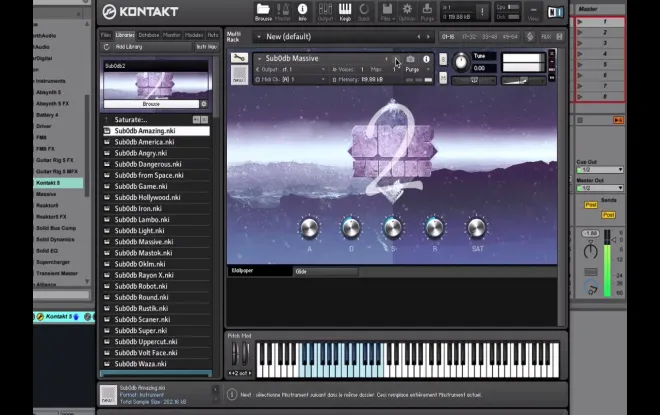
Task: Click the Native Instruments NI logo
Action: pos(555,12)
